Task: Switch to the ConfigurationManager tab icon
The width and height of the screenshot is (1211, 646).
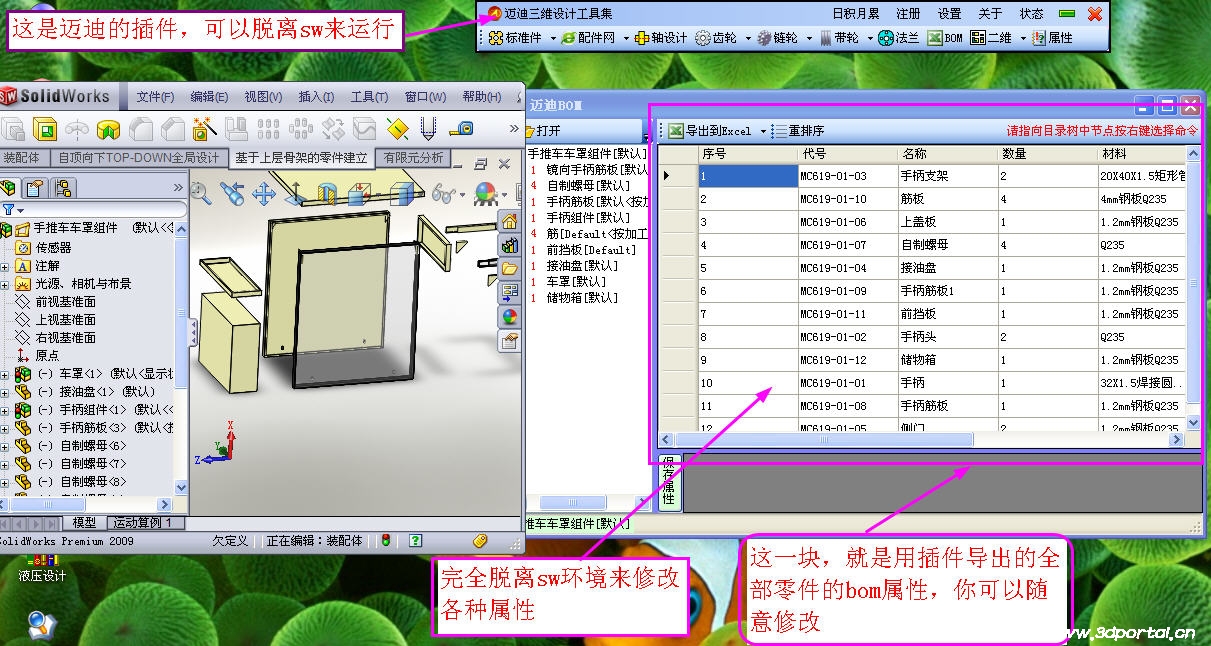Action: [x=63, y=188]
